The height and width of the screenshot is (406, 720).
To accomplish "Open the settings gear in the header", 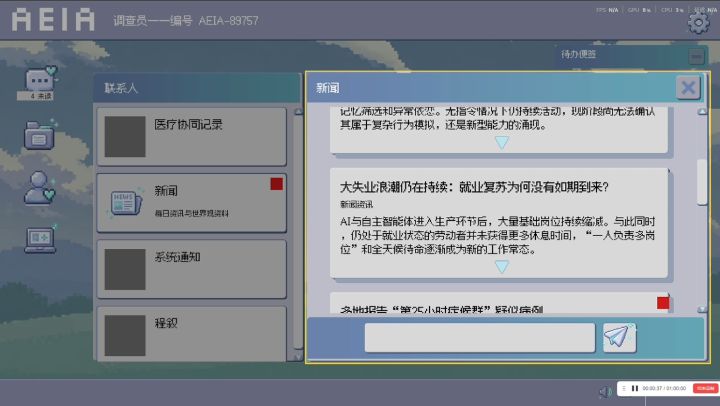I will [698, 23].
